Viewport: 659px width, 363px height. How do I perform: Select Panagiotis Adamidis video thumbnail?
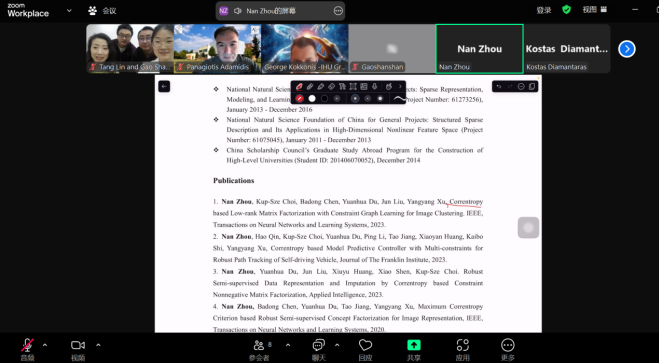(x=217, y=48)
